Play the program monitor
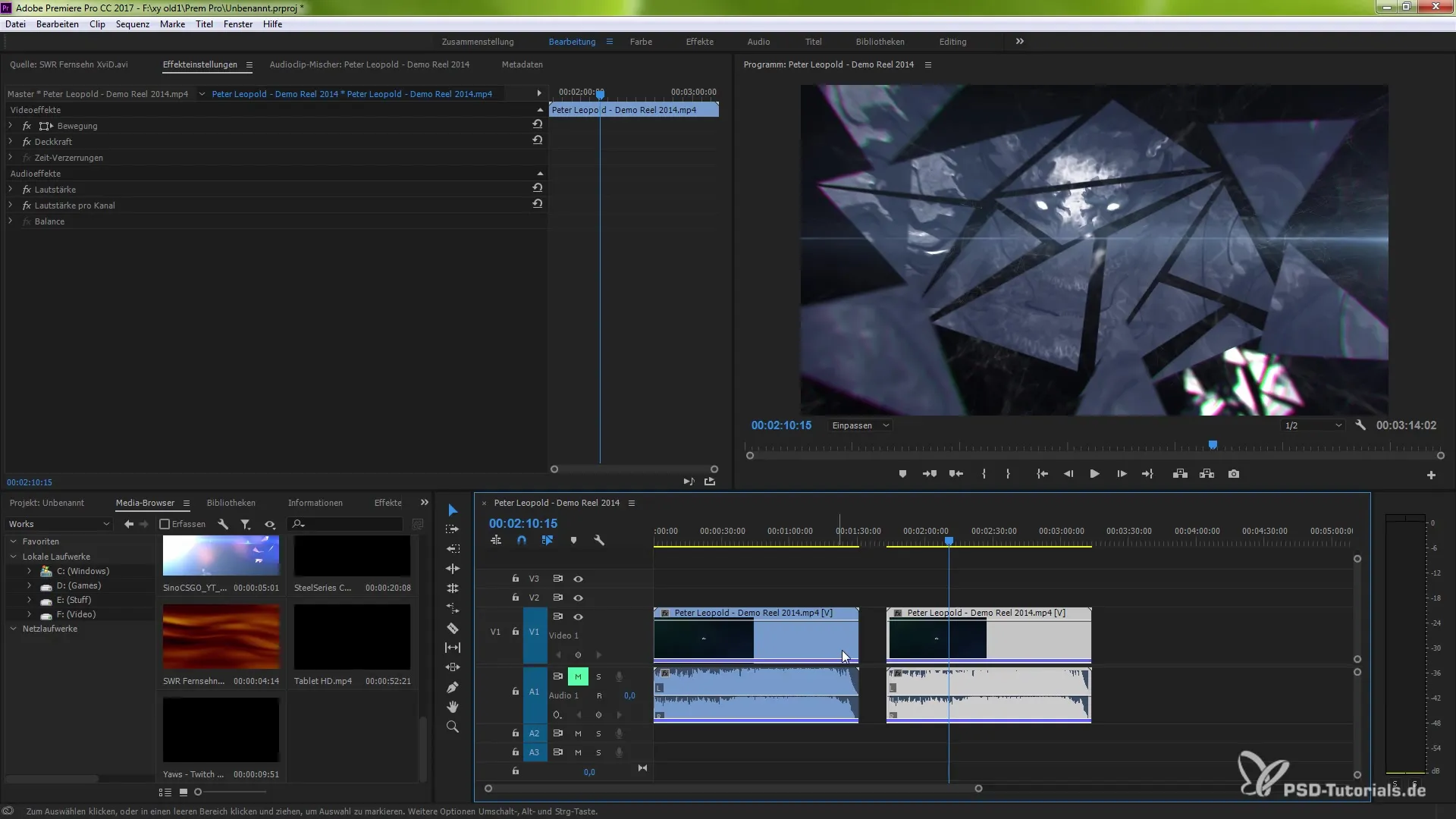 (x=1094, y=474)
